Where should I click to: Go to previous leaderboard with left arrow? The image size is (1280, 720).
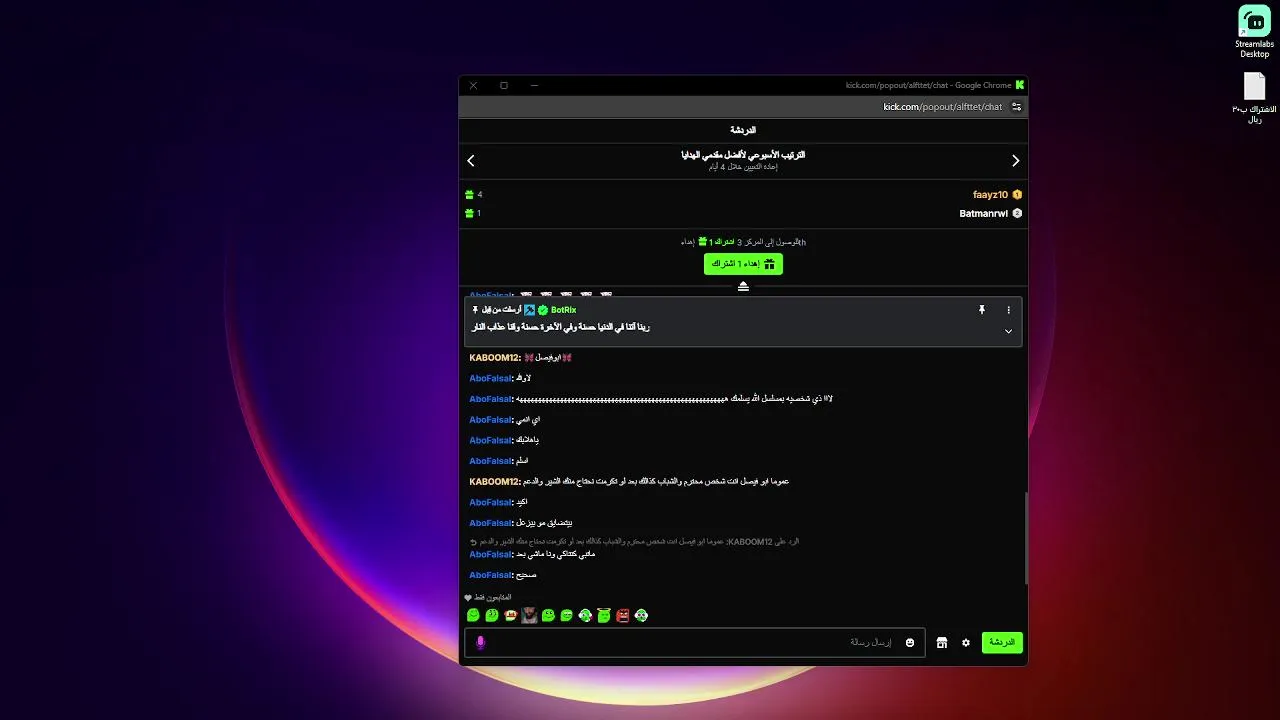[x=471, y=160]
